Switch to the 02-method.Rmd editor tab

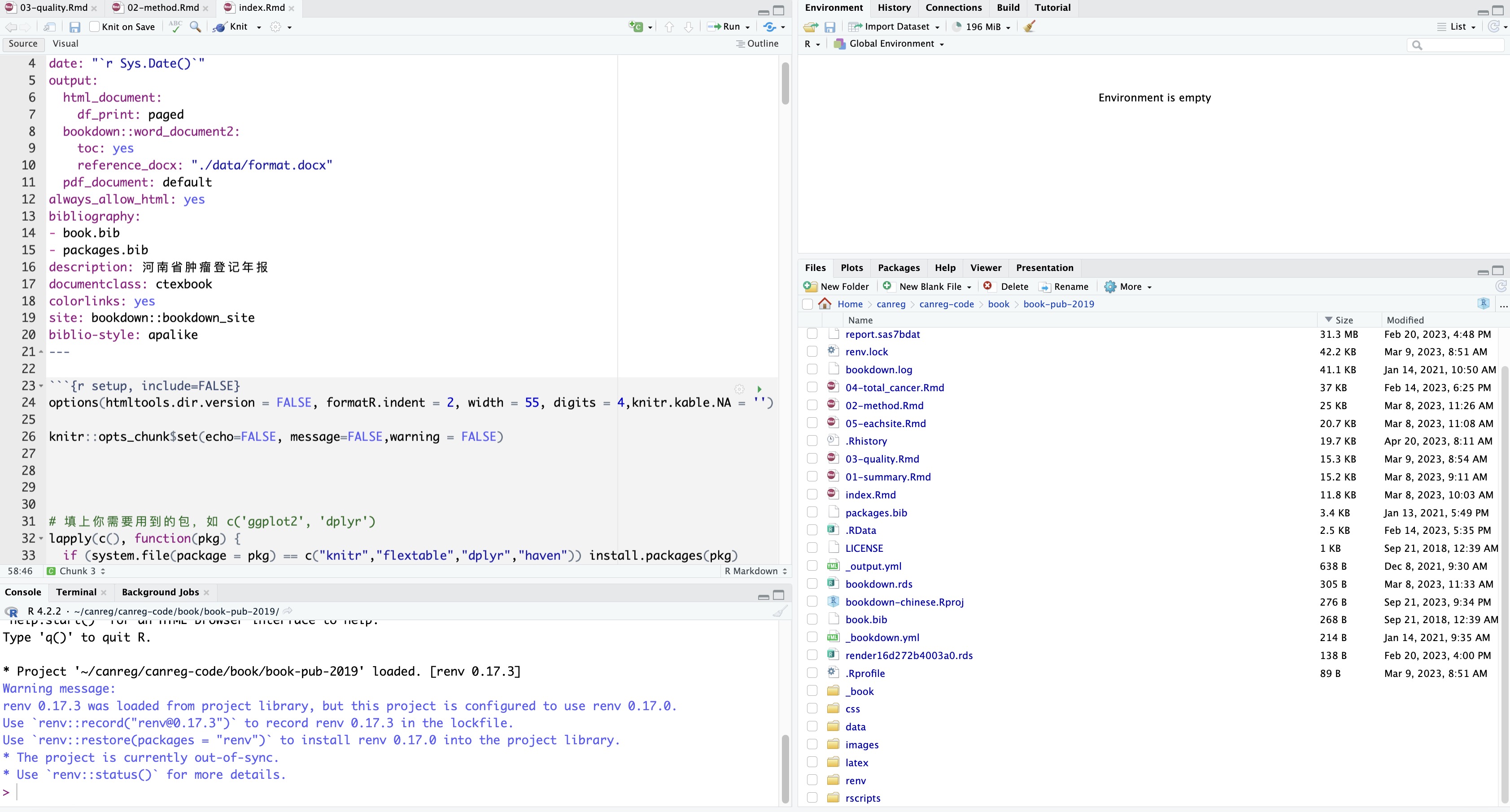click(x=163, y=8)
